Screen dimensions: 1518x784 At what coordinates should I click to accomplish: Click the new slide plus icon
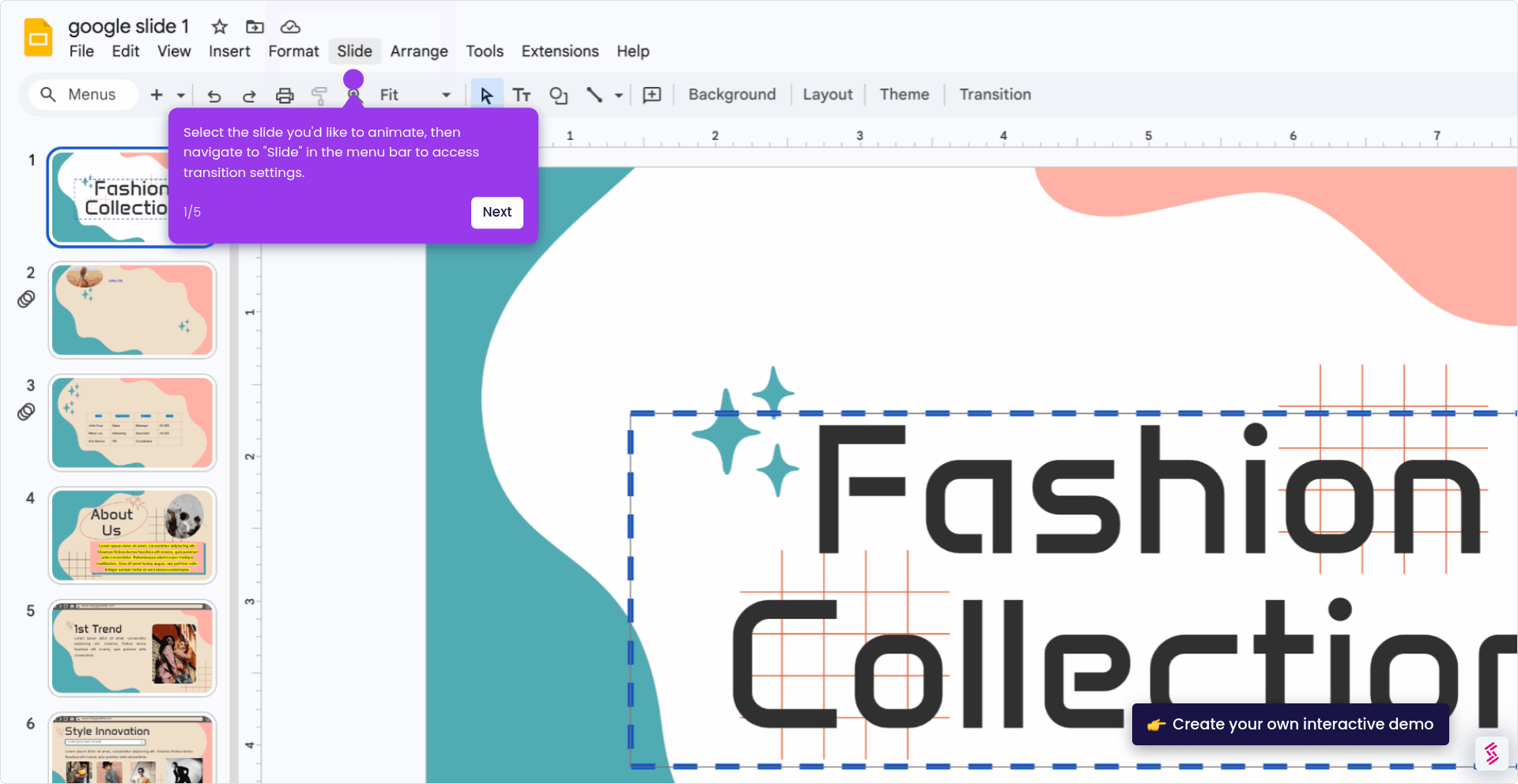pyautogui.click(x=157, y=95)
